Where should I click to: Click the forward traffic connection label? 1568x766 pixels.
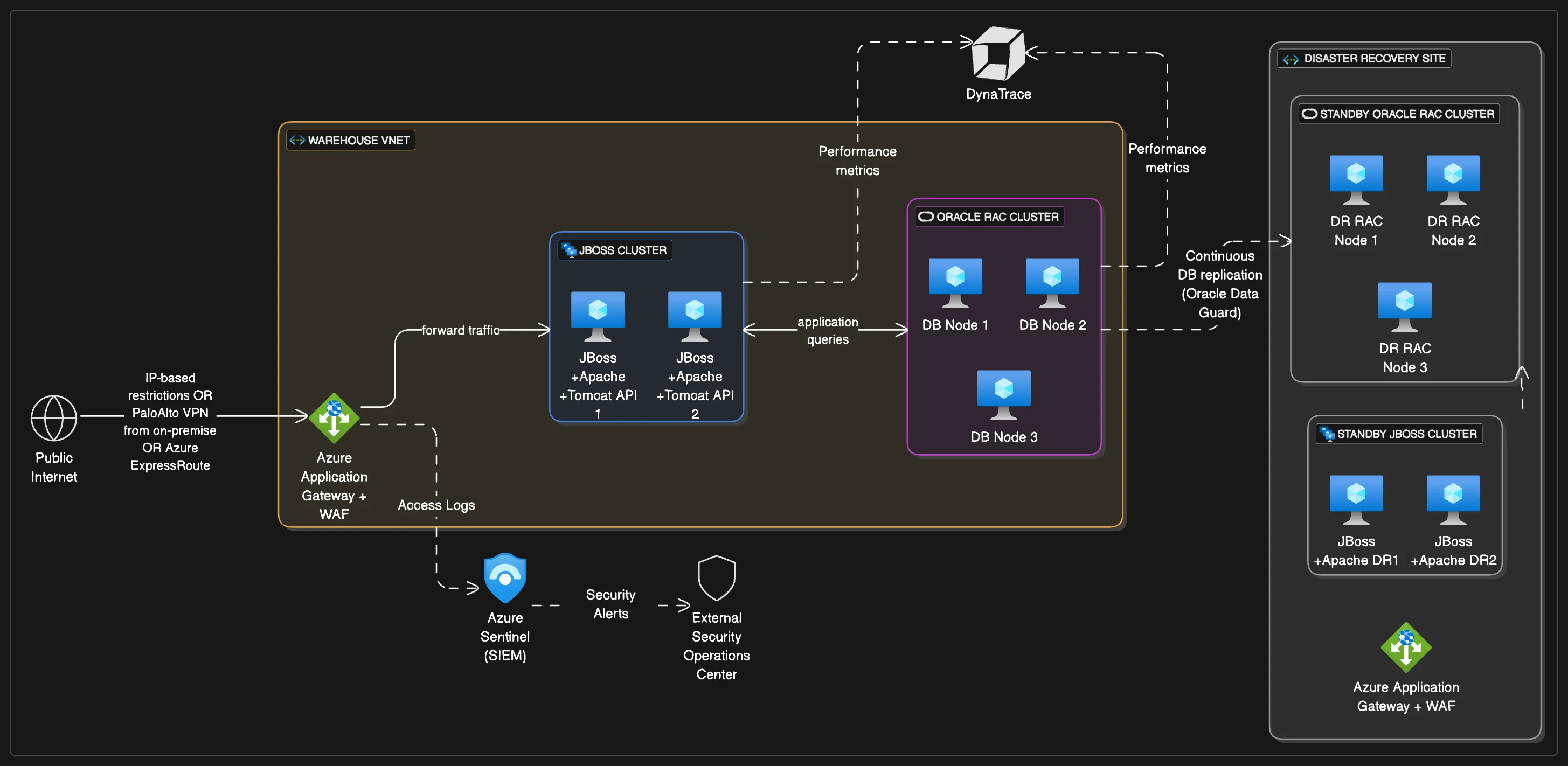click(x=461, y=329)
